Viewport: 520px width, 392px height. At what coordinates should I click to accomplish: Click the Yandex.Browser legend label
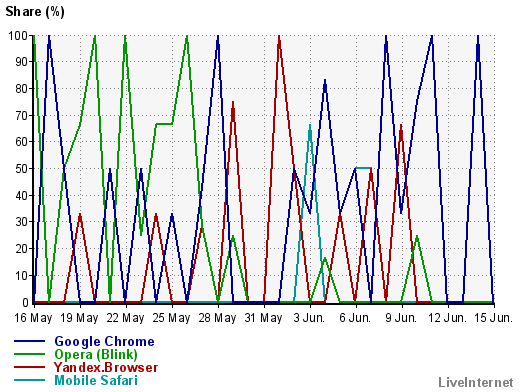click(106, 367)
